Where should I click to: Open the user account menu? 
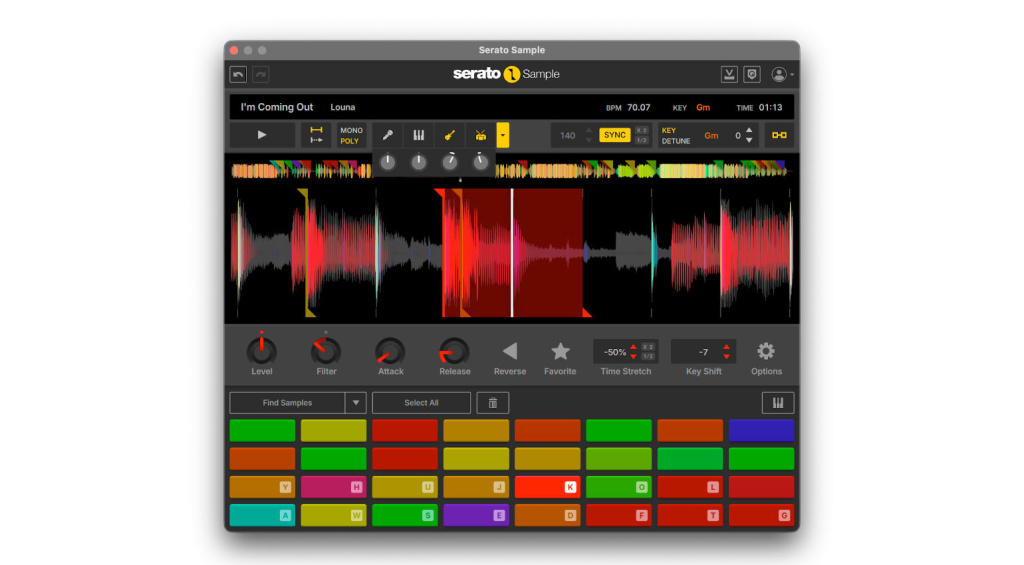[x=782, y=74]
